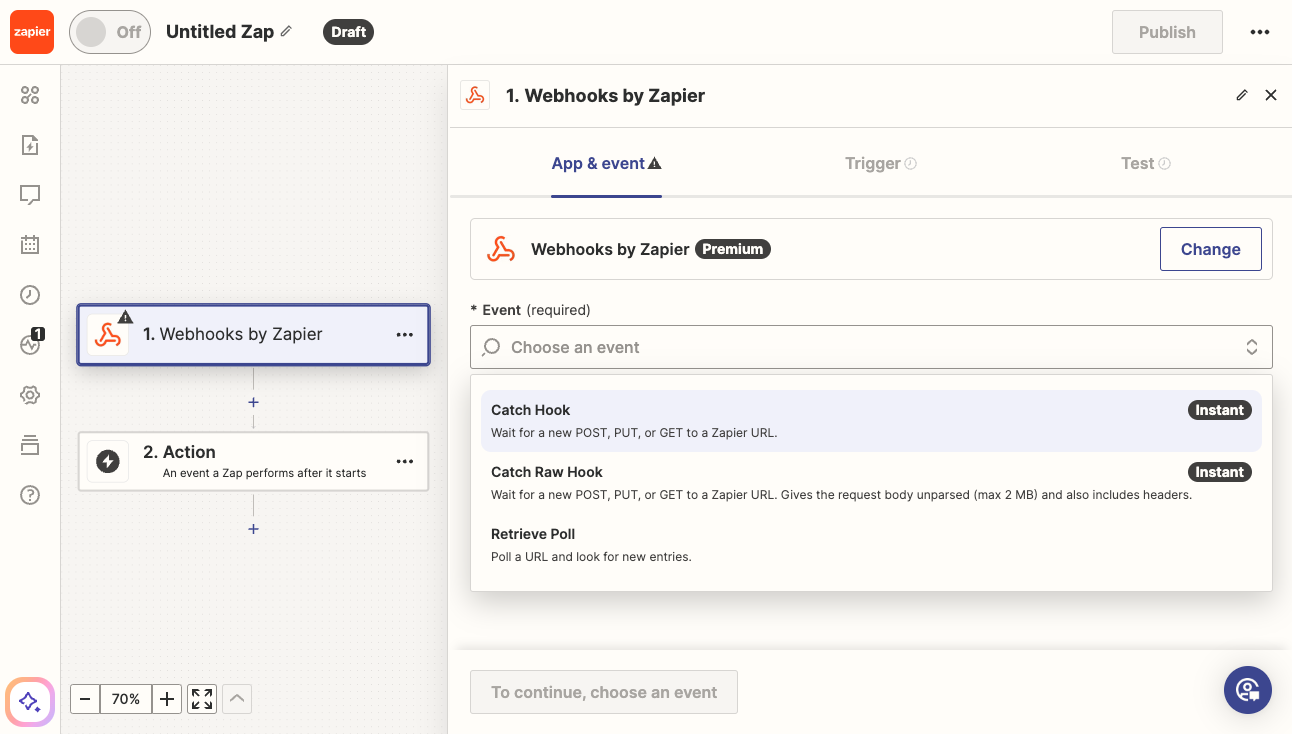1292x734 pixels.
Task: Click the edit pencil in step panel header
Action: pos(1242,95)
